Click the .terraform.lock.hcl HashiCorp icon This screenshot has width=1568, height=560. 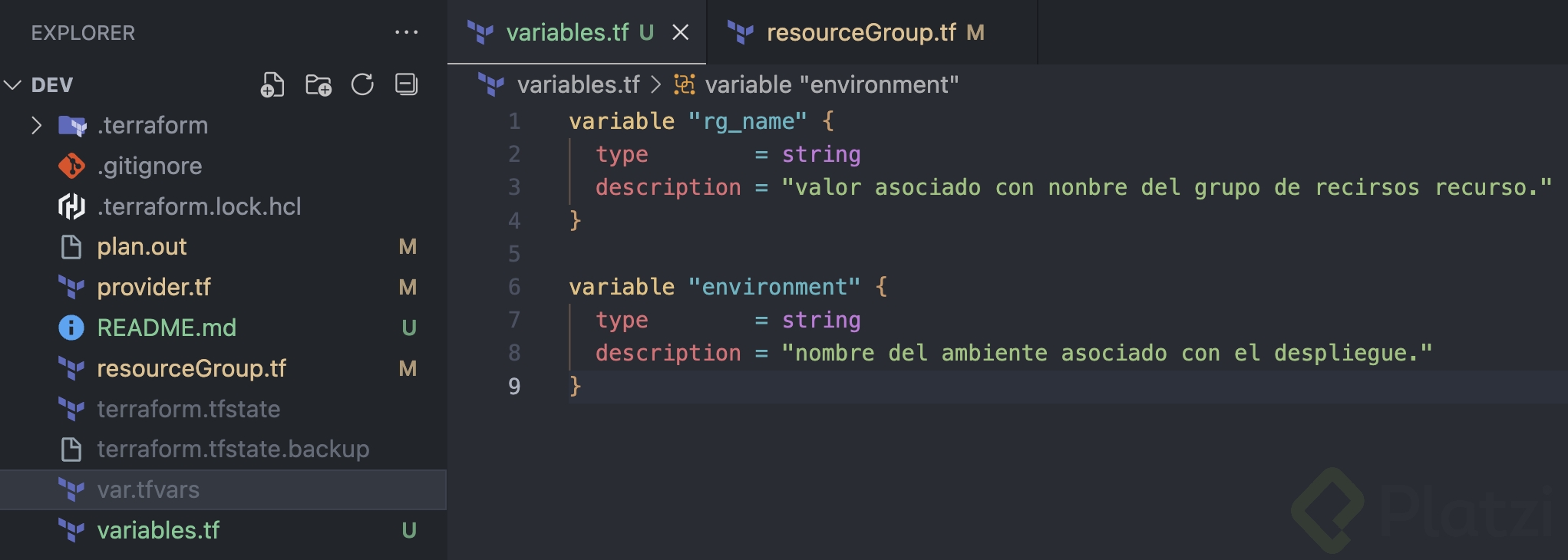tap(71, 206)
